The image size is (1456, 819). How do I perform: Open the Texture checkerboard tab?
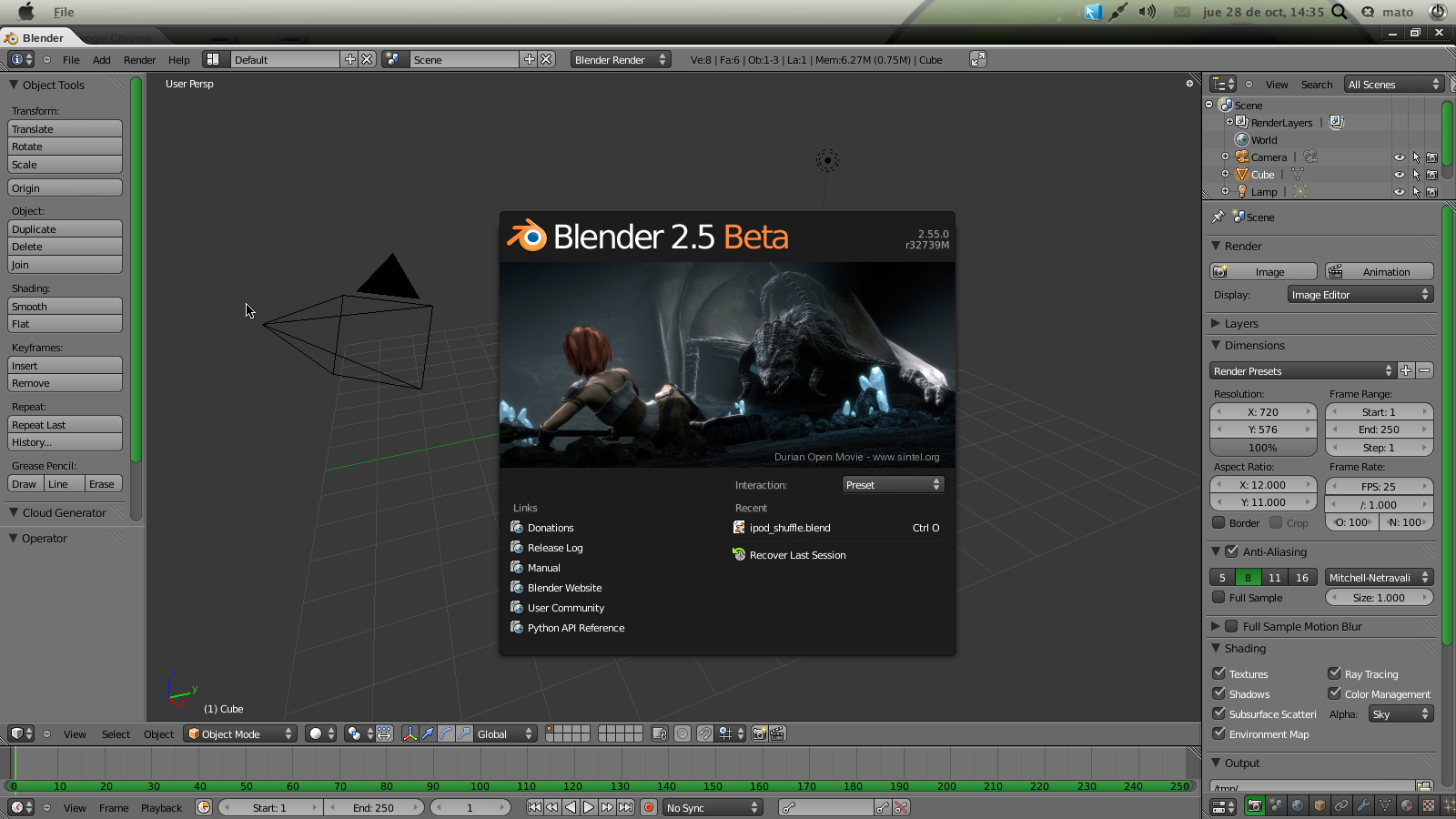tap(1429, 806)
